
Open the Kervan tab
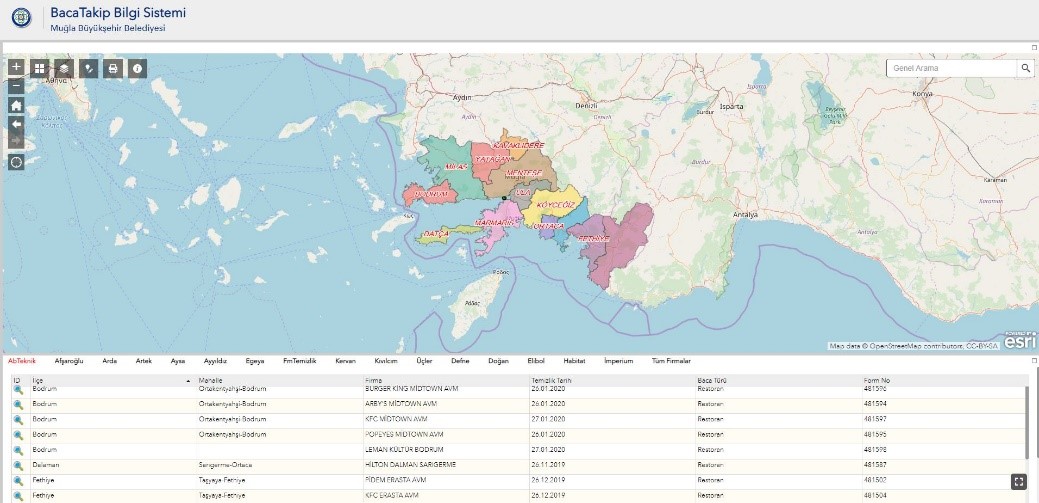pyautogui.click(x=345, y=361)
